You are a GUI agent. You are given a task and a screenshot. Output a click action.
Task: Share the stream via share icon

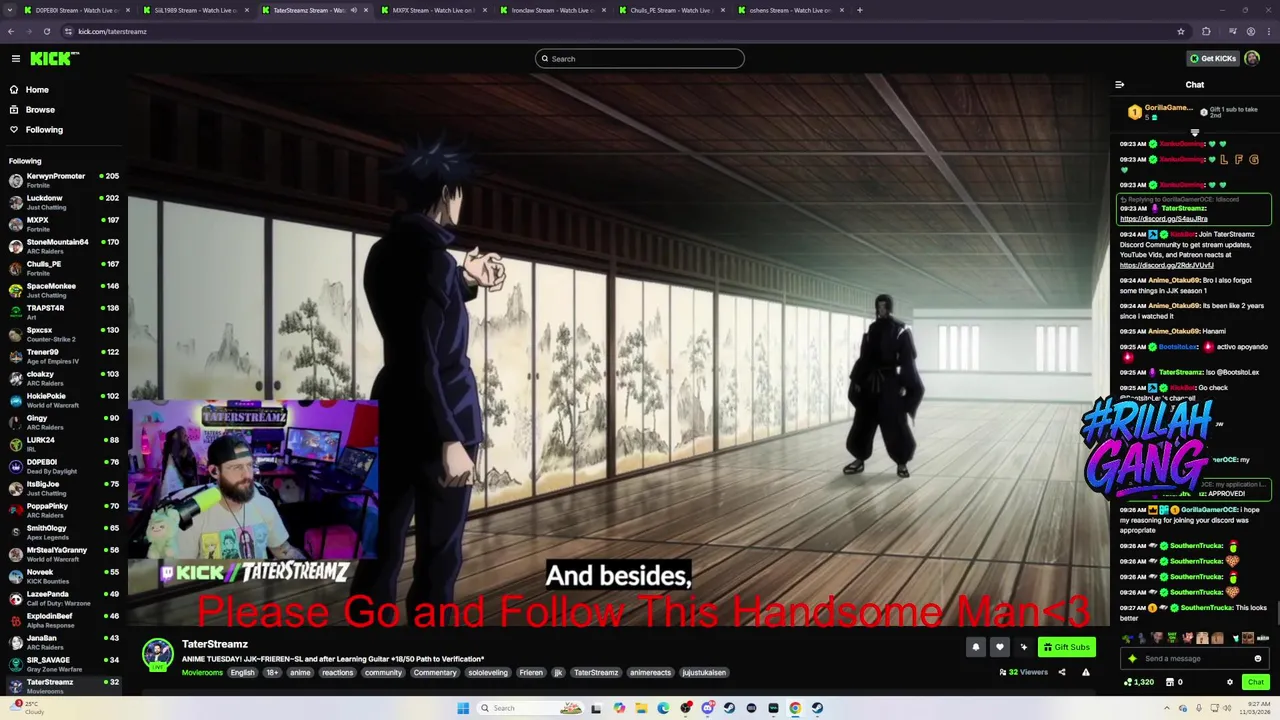(1062, 672)
